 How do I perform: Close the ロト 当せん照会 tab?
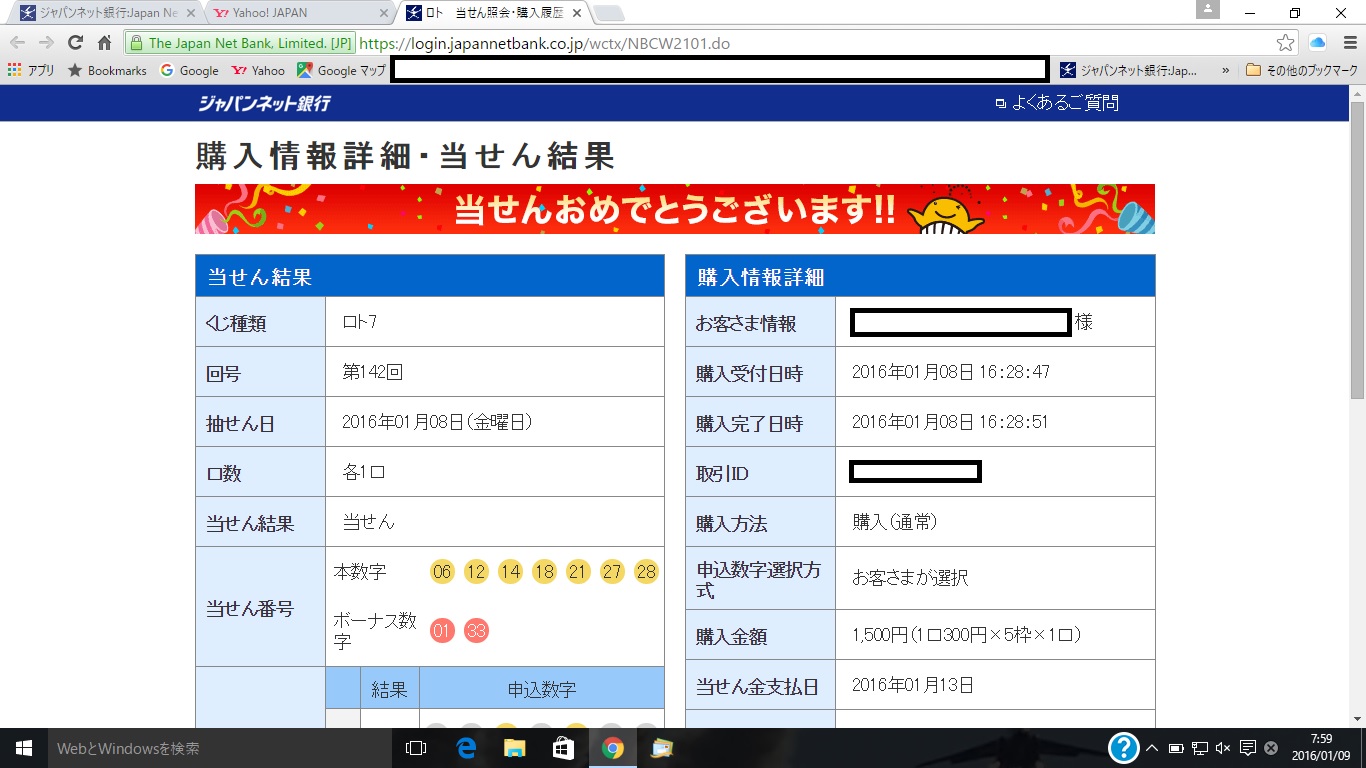(577, 13)
